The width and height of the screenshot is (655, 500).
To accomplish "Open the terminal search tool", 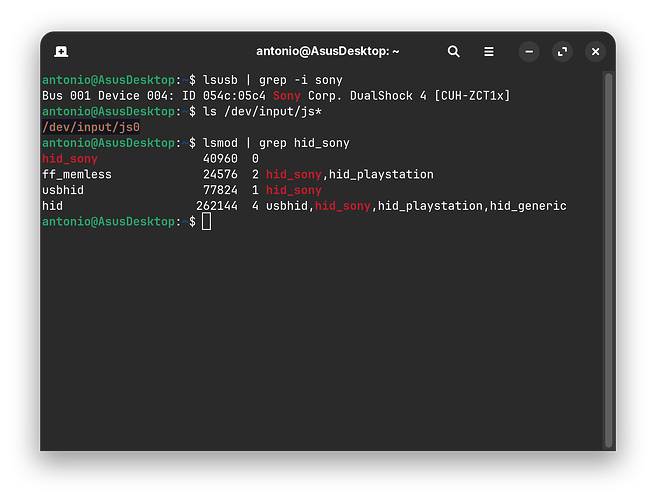I will (453, 51).
